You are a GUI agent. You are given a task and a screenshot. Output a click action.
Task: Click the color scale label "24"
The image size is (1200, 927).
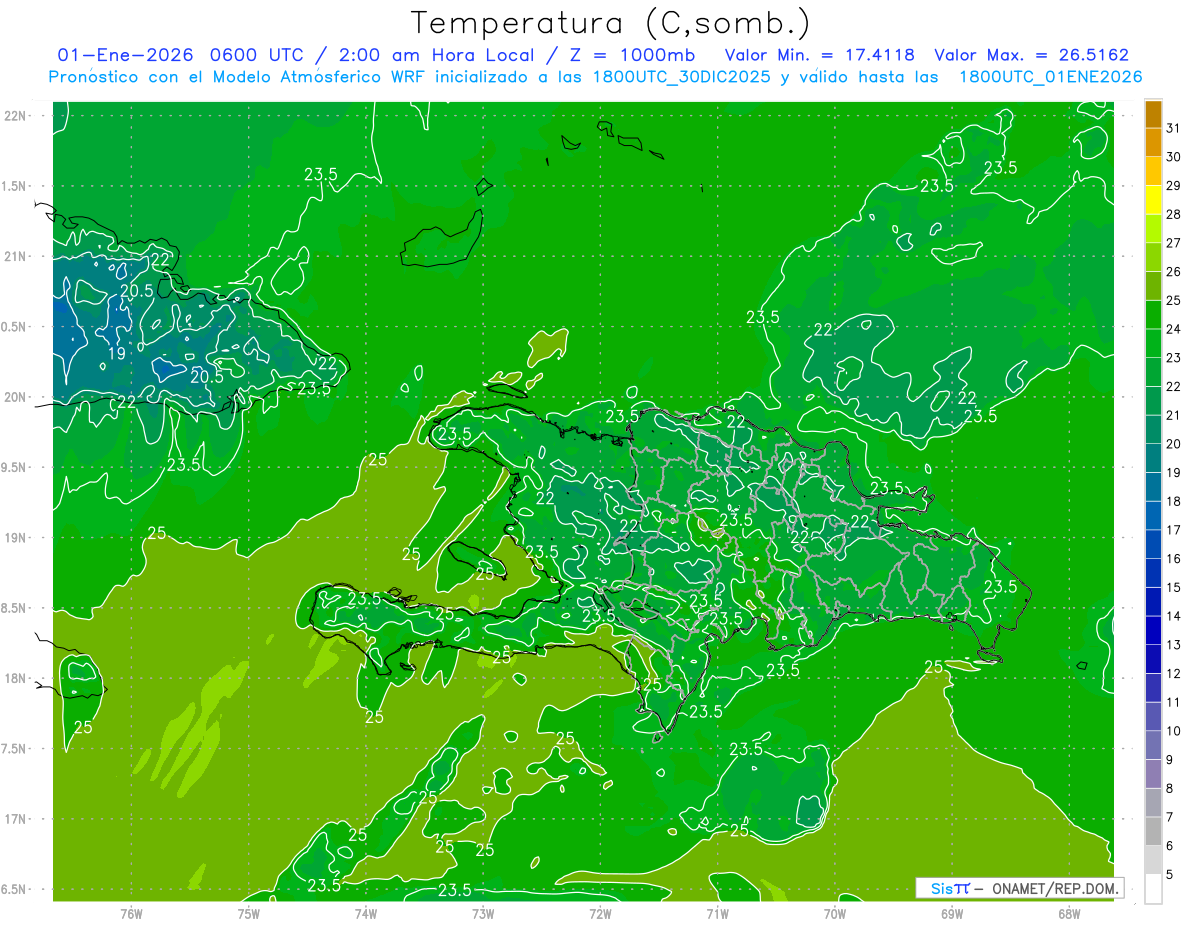coord(1174,329)
